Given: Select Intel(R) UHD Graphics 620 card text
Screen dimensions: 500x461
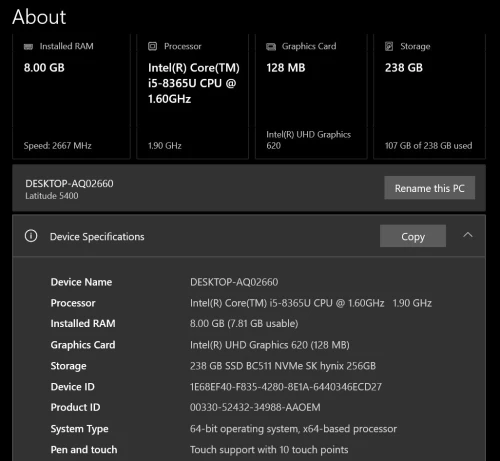Looking at the screenshot, I should pyautogui.click(x=308, y=140).
